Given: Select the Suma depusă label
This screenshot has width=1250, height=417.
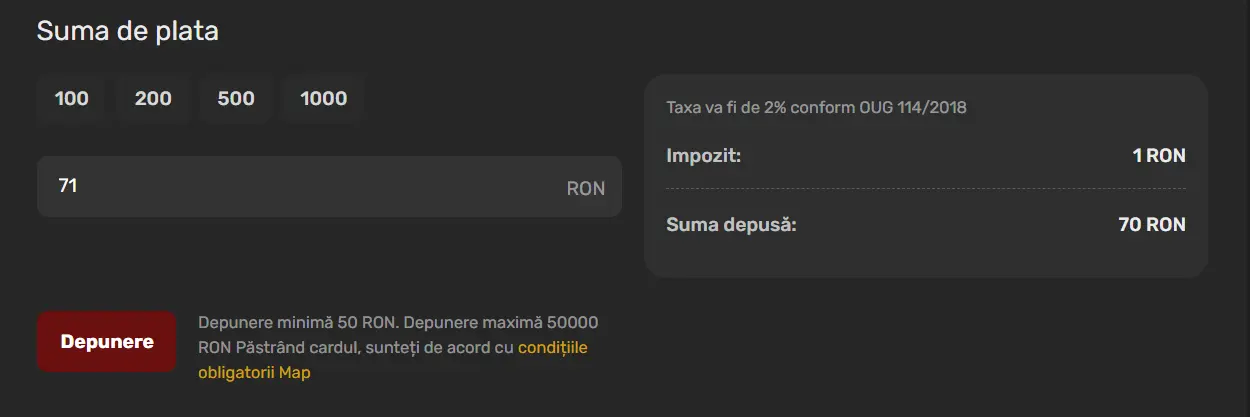Looking at the screenshot, I should [x=731, y=225].
